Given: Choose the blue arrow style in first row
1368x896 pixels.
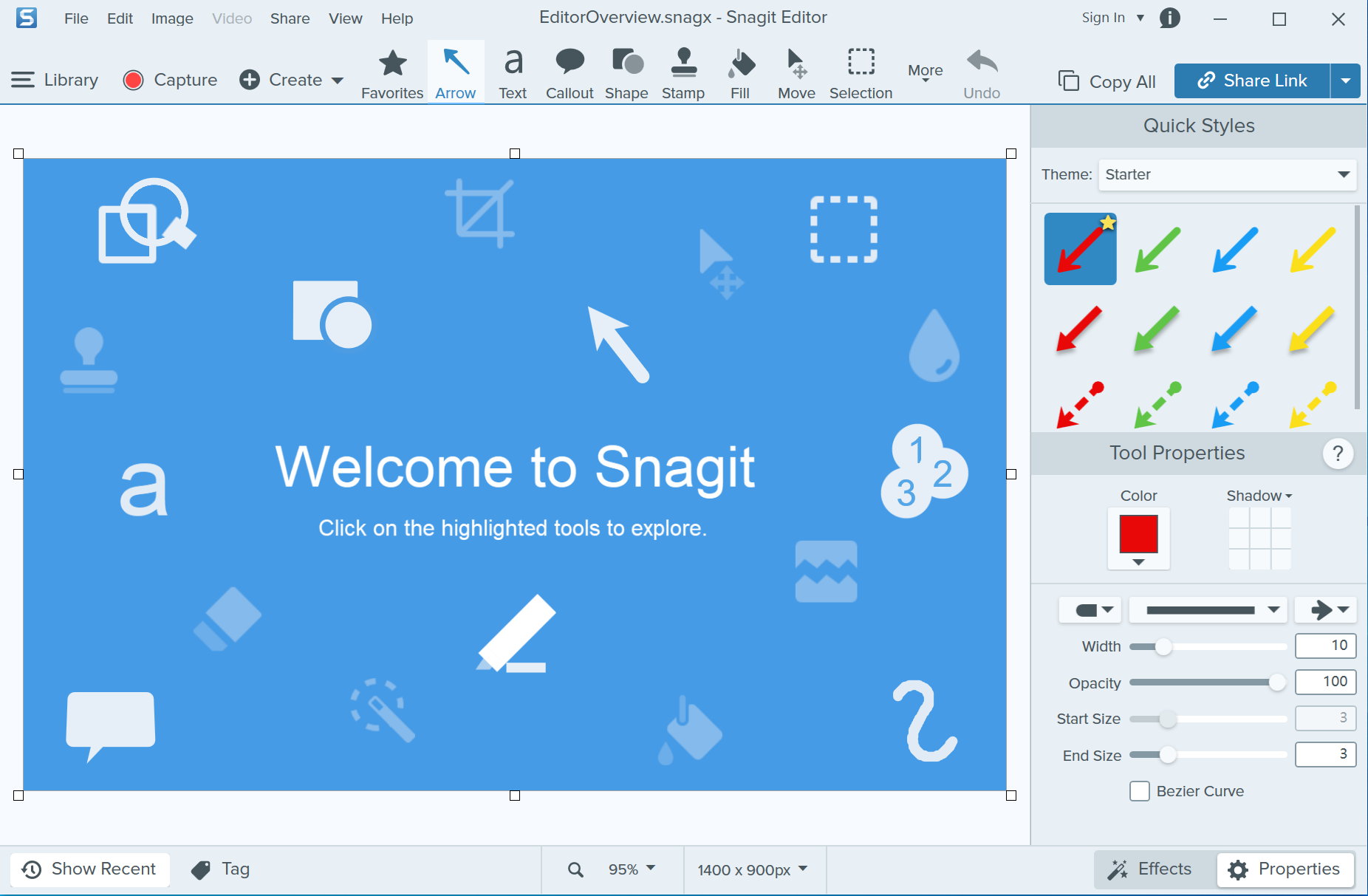Looking at the screenshot, I should click(x=1235, y=249).
